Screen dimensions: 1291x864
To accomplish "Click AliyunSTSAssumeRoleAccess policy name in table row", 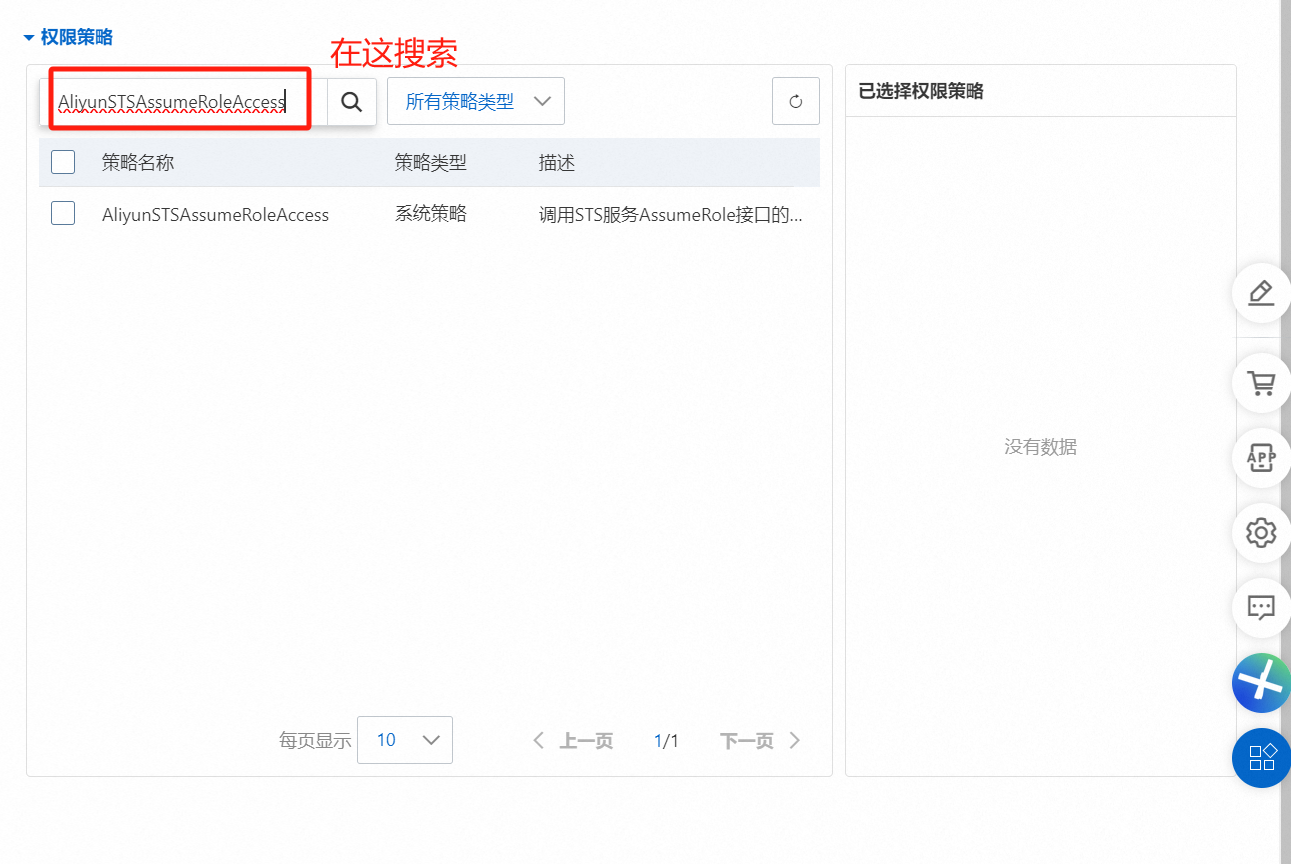I will tap(215, 214).
